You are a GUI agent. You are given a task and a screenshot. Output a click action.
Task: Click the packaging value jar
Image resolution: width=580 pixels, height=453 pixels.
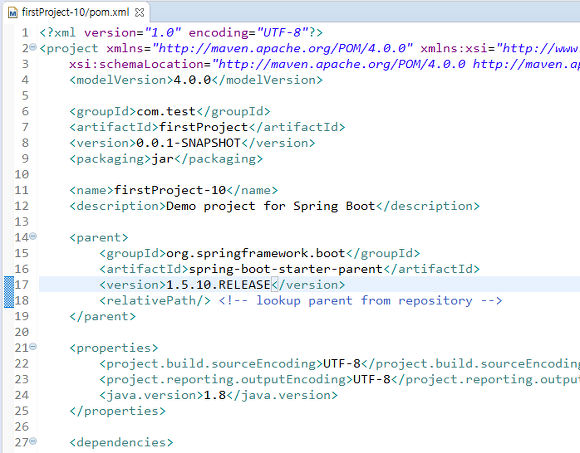162,159
